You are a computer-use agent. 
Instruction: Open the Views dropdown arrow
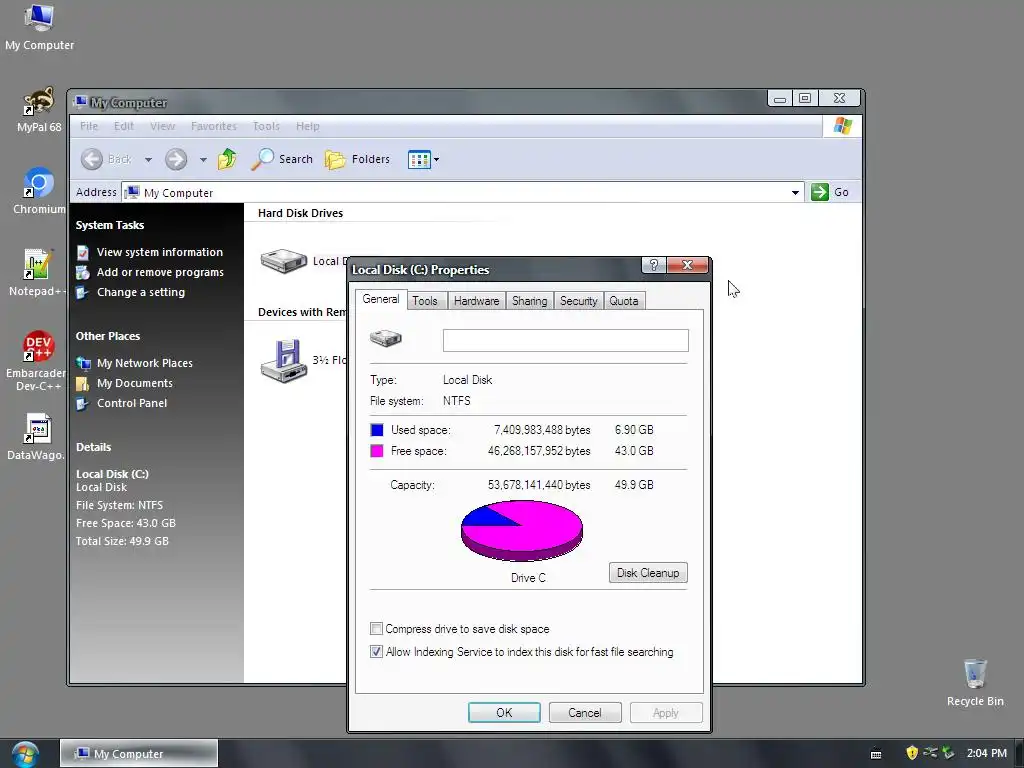click(436, 159)
